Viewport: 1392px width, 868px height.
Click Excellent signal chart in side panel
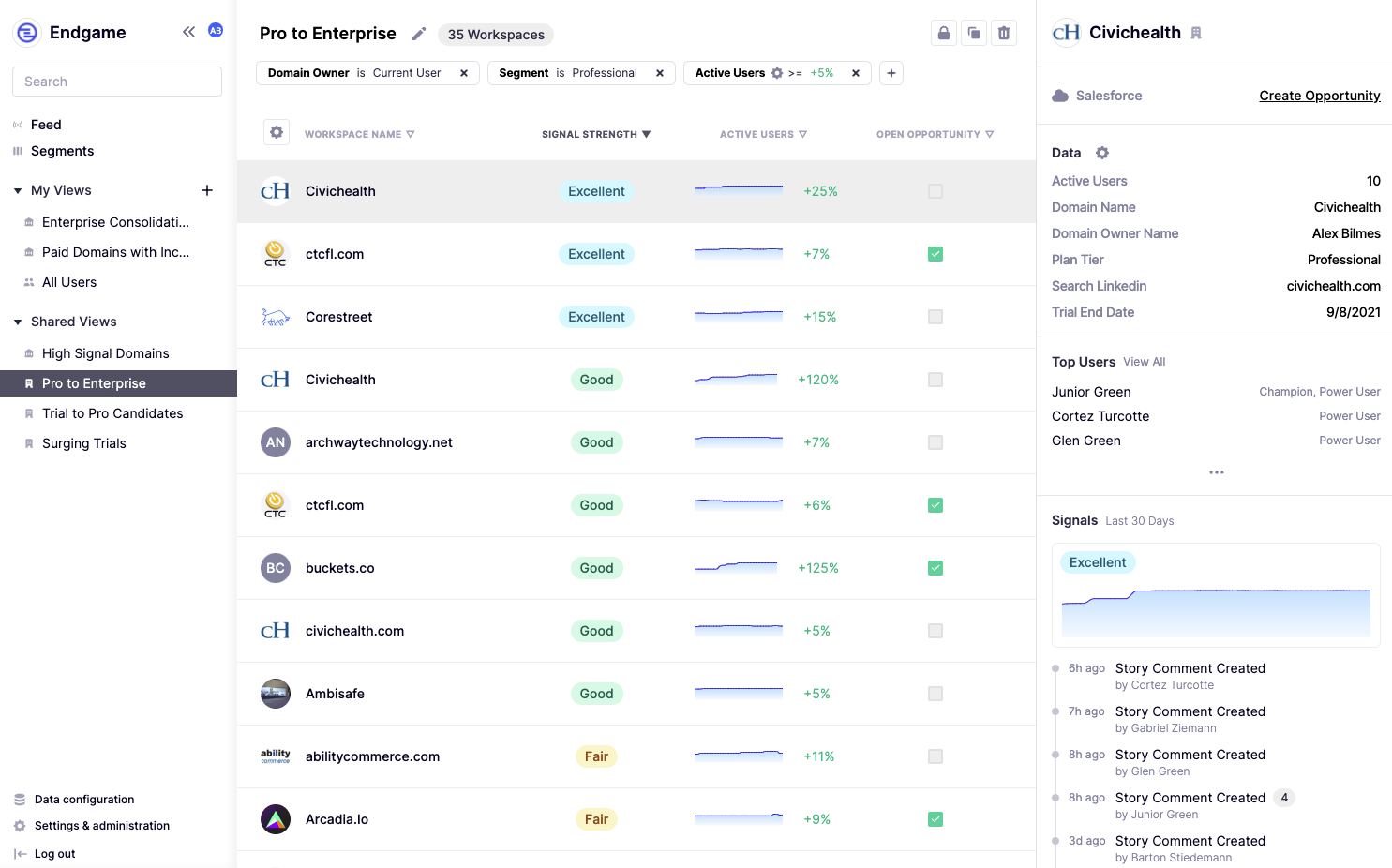(1216, 595)
